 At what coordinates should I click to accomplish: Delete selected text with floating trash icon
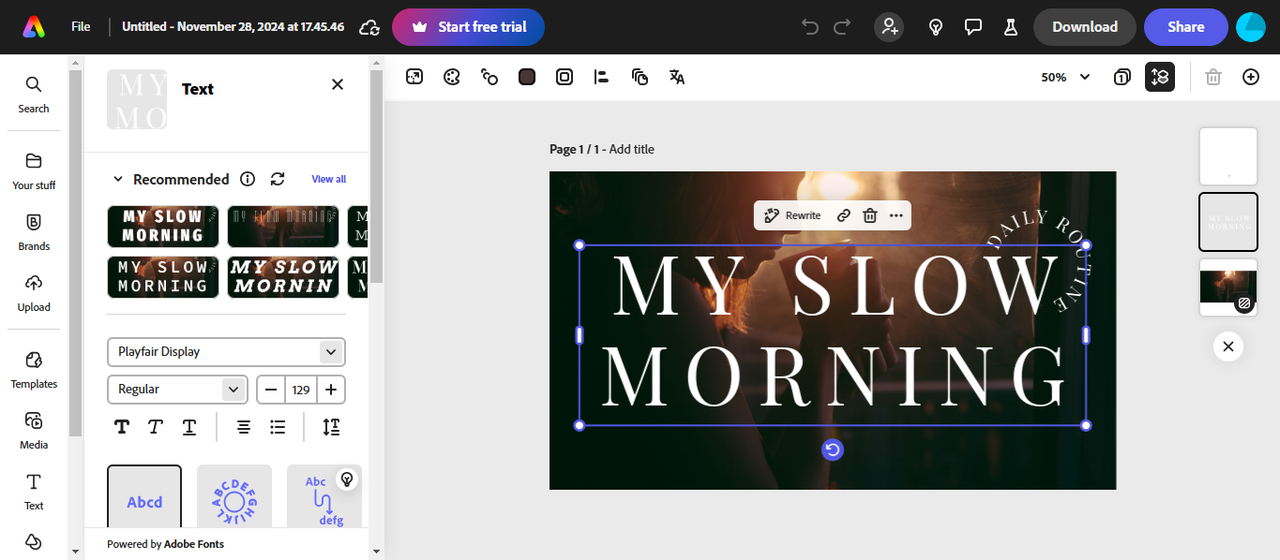coord(870,215)
